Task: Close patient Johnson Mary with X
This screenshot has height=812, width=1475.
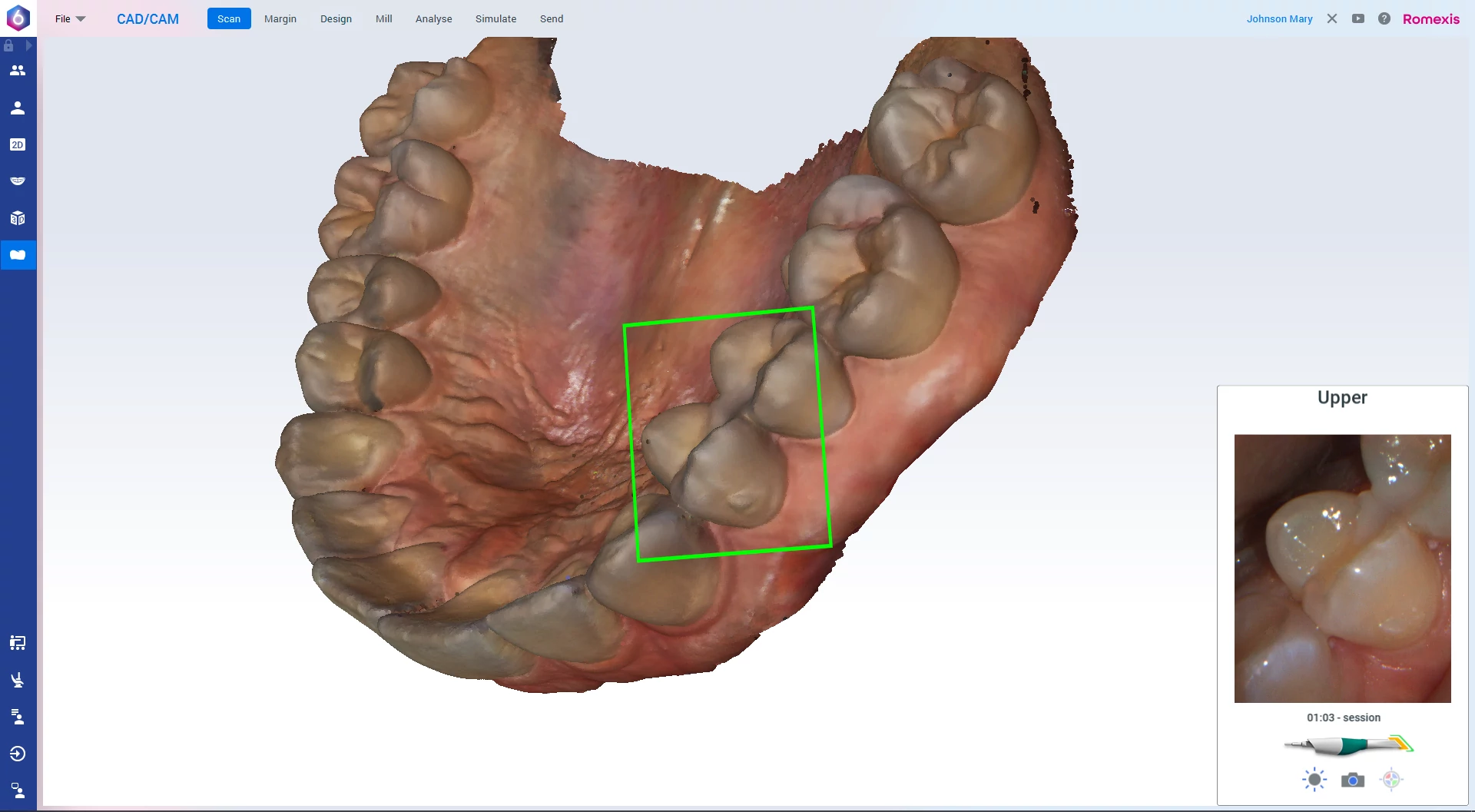Action: [1332, 18]
